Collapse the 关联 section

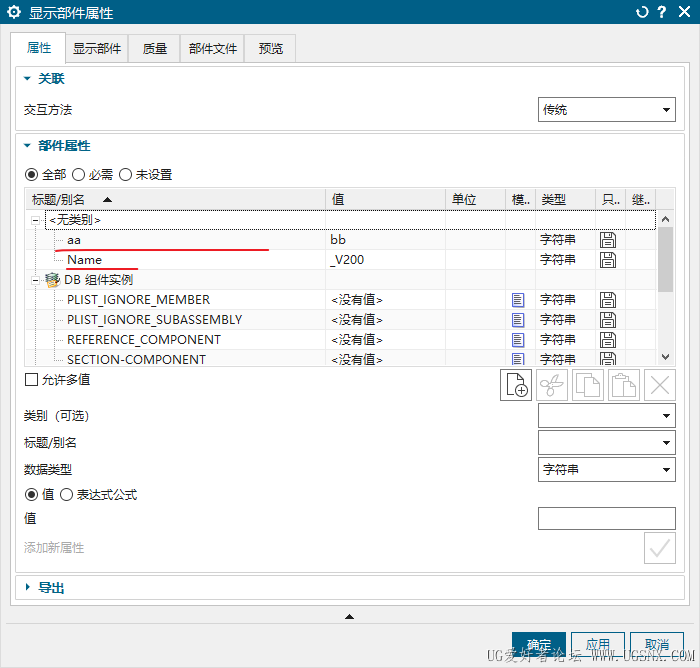pyautogui.click(x=27, y=79)
